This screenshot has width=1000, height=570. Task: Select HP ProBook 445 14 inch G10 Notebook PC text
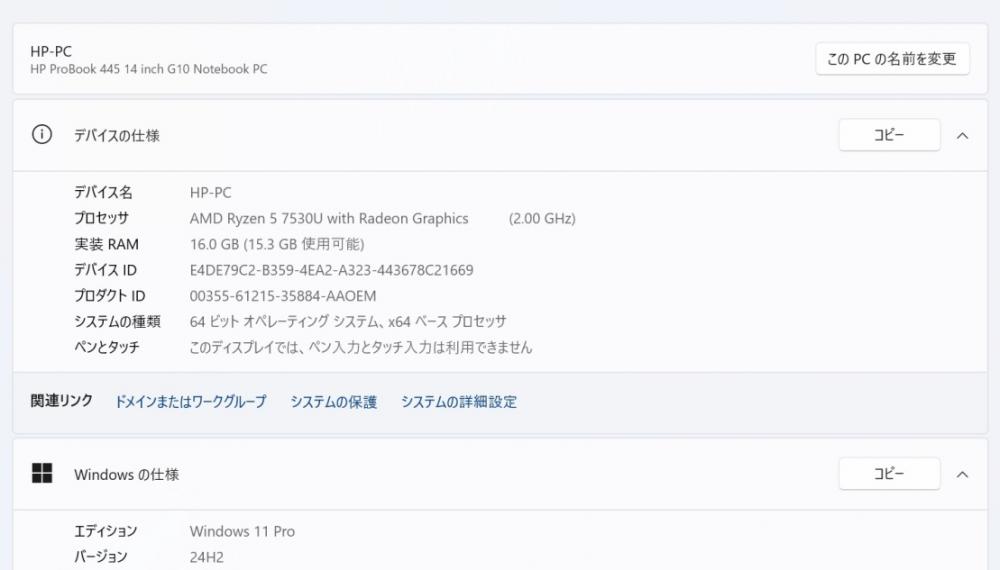tap(149, 69)
